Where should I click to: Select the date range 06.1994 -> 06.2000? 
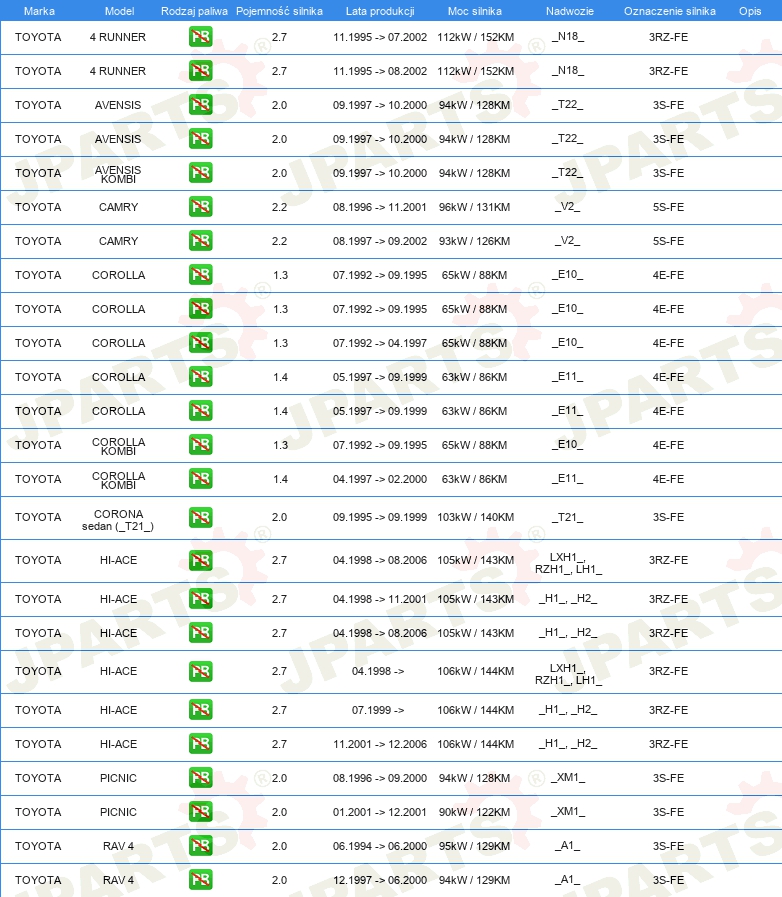click(380, 846)
